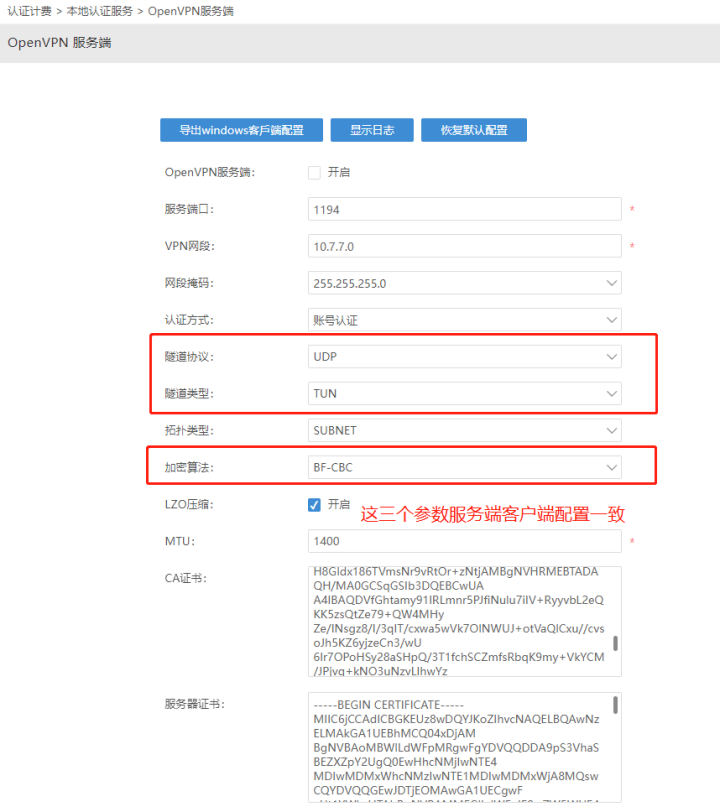
Task: Click inside the CA证书 text area
Action: tap(455, 621)
